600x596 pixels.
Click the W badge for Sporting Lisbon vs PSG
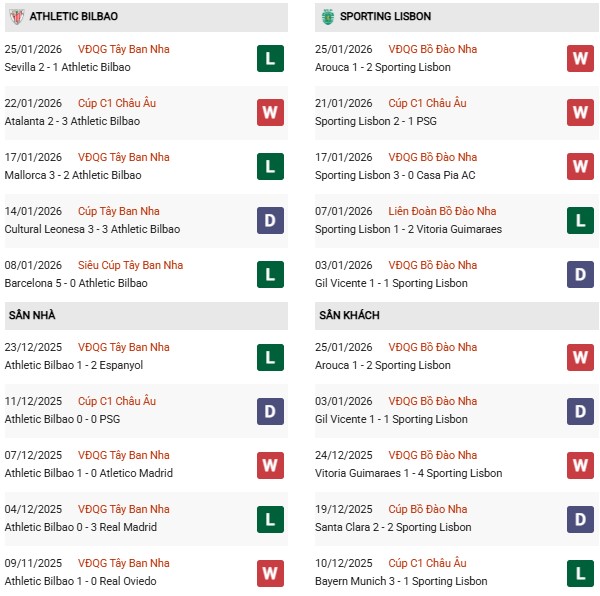(580, 112)
